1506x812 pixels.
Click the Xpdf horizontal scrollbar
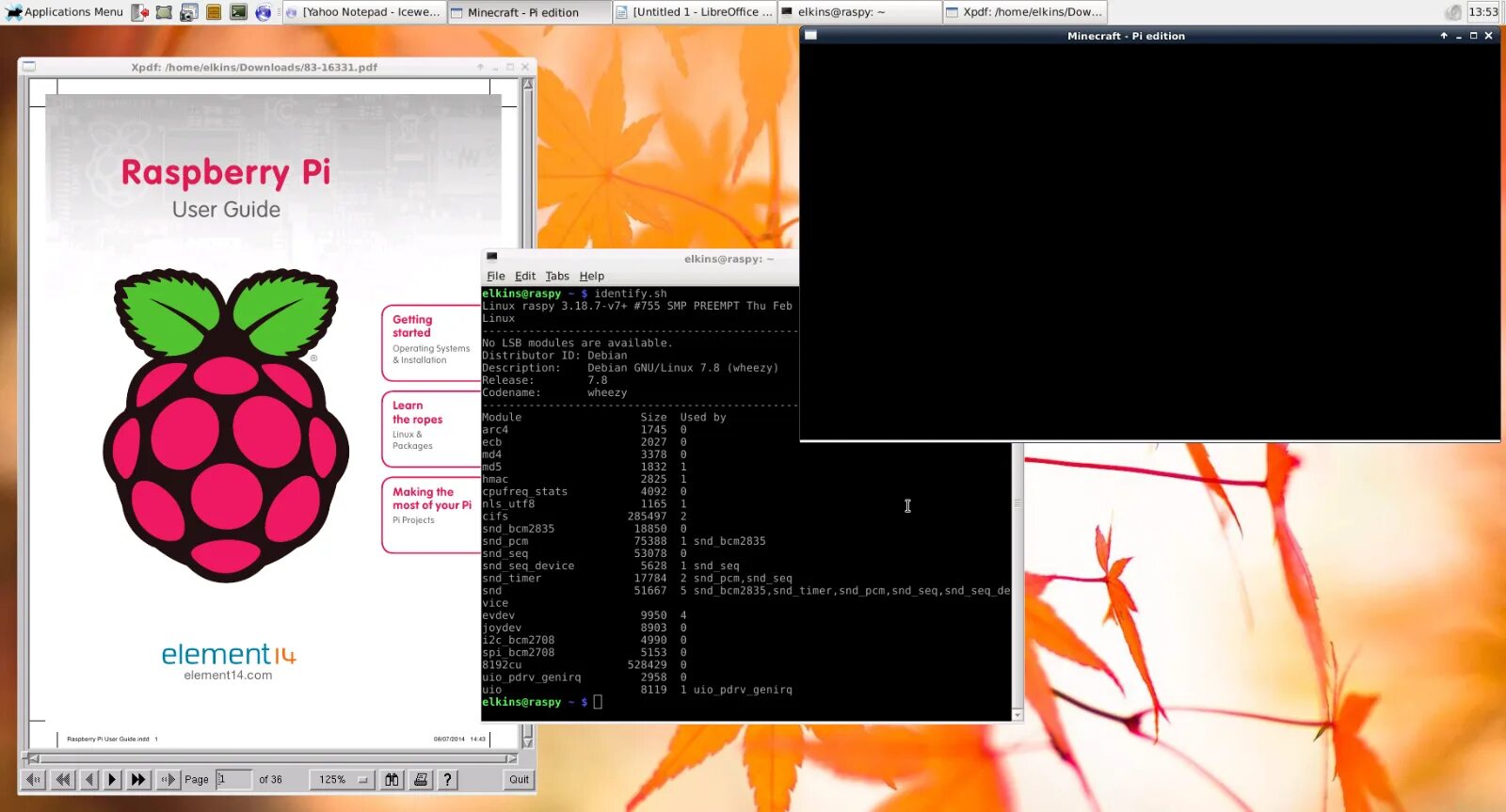coord(271,758)
